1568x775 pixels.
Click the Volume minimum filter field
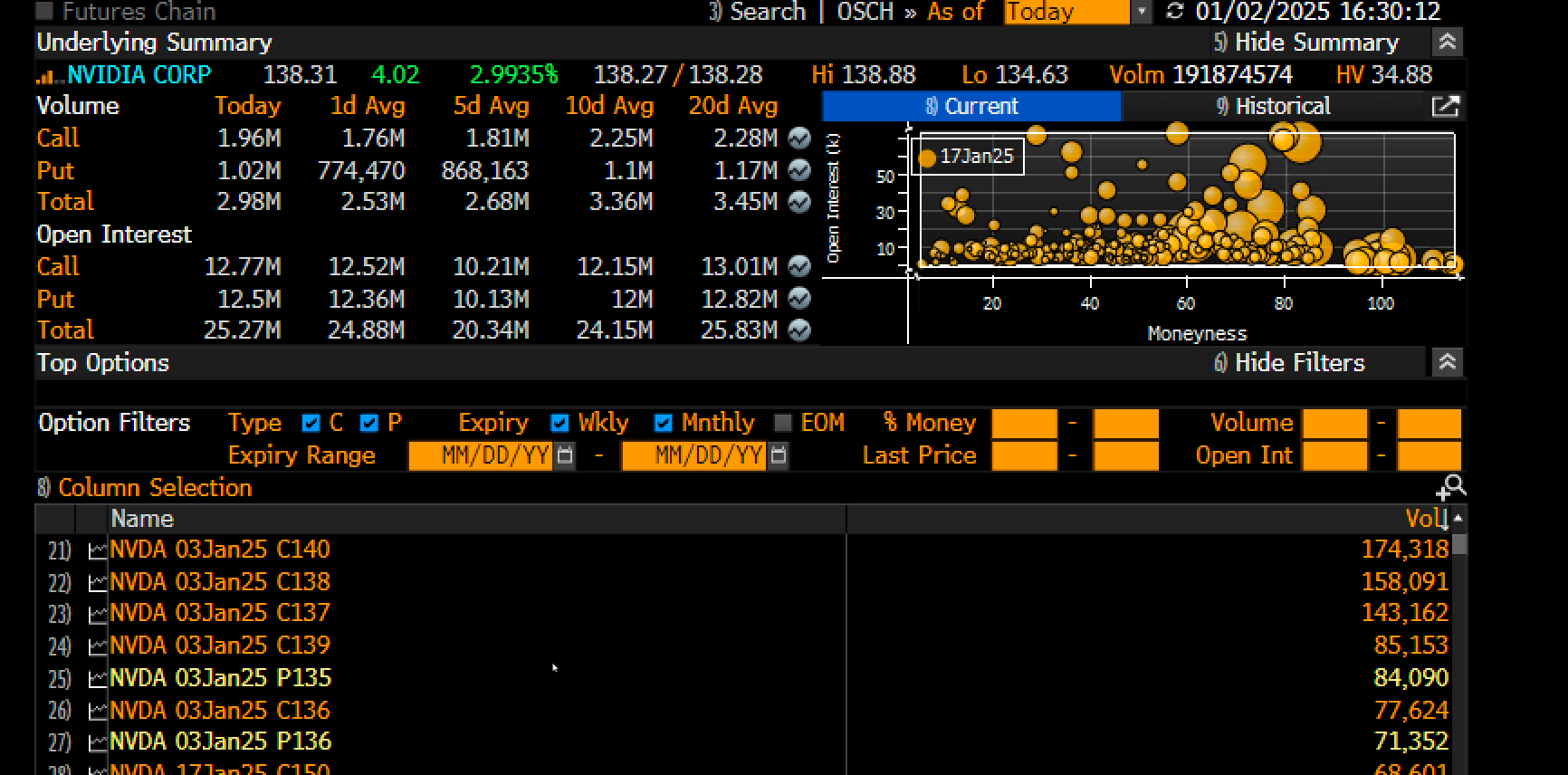[x=1334, y=423]
